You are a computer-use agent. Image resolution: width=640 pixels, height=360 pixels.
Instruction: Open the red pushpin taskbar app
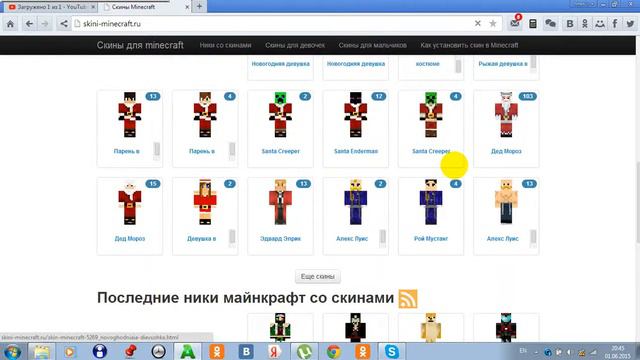click(x=130, y=351)
